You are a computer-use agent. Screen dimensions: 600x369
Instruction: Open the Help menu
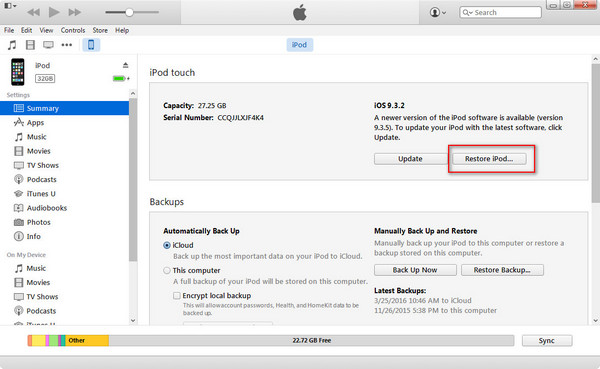122,30
